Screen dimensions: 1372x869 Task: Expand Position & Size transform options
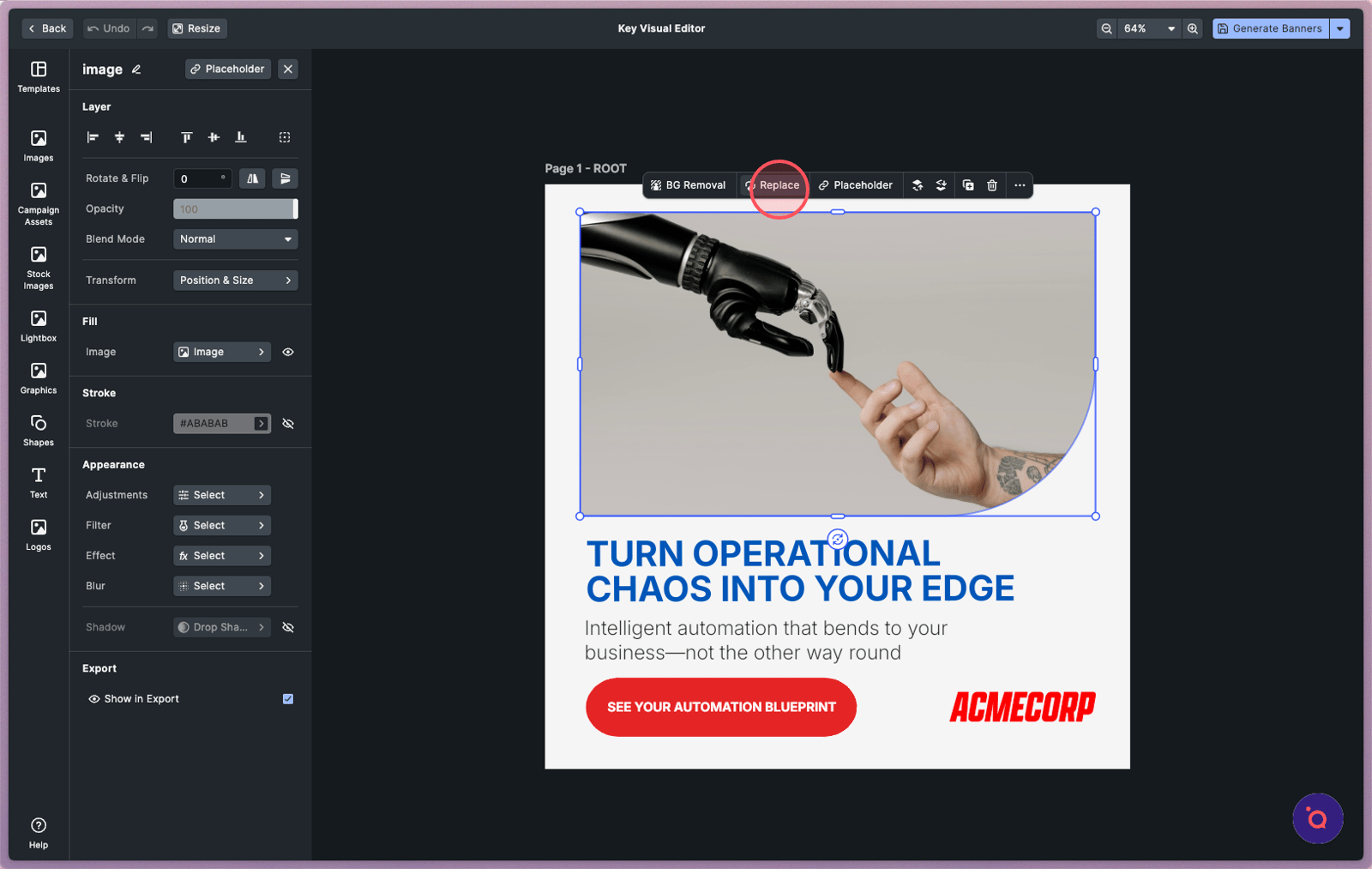235,281
